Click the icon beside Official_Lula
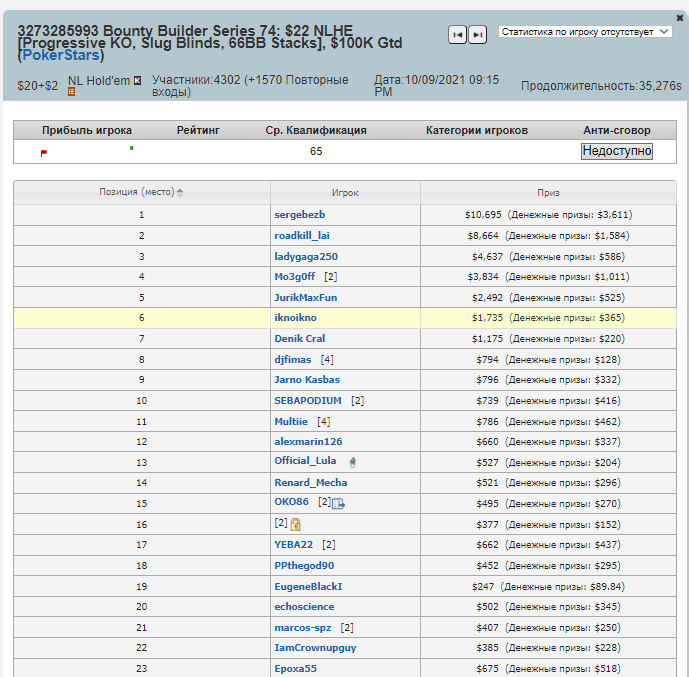 (x=352, y=462)
